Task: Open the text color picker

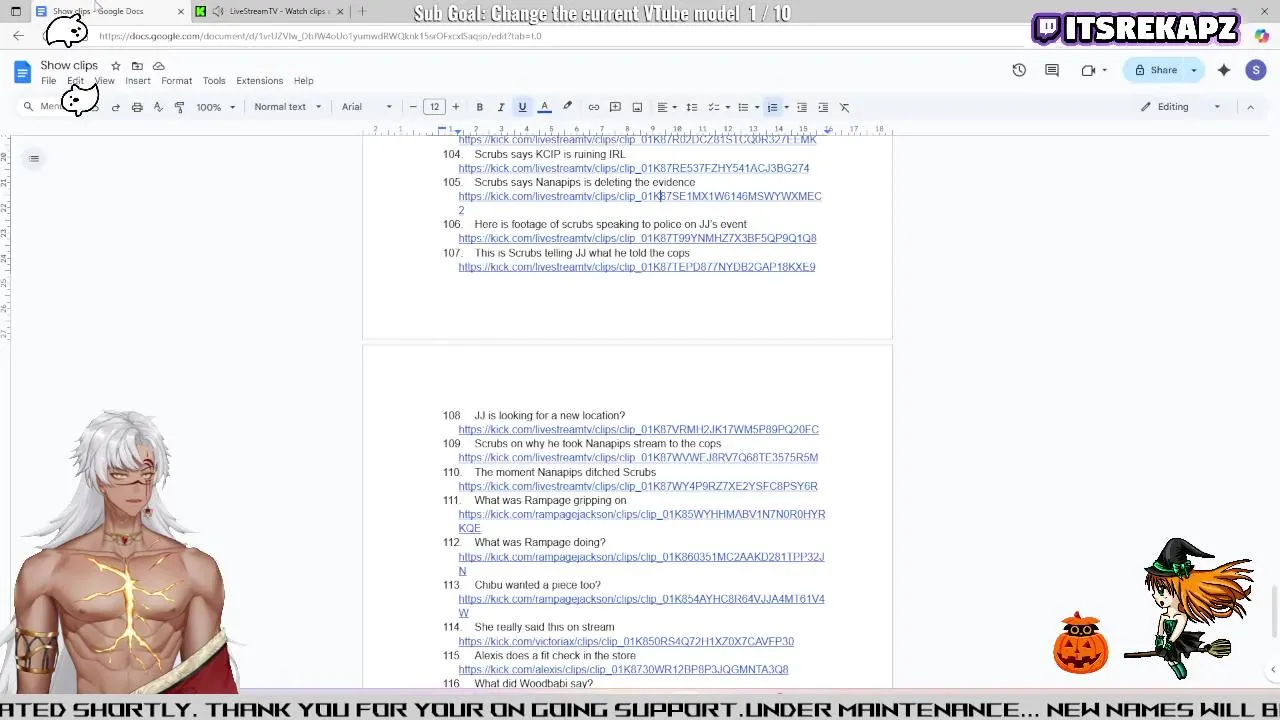Action: click(545, 107)
